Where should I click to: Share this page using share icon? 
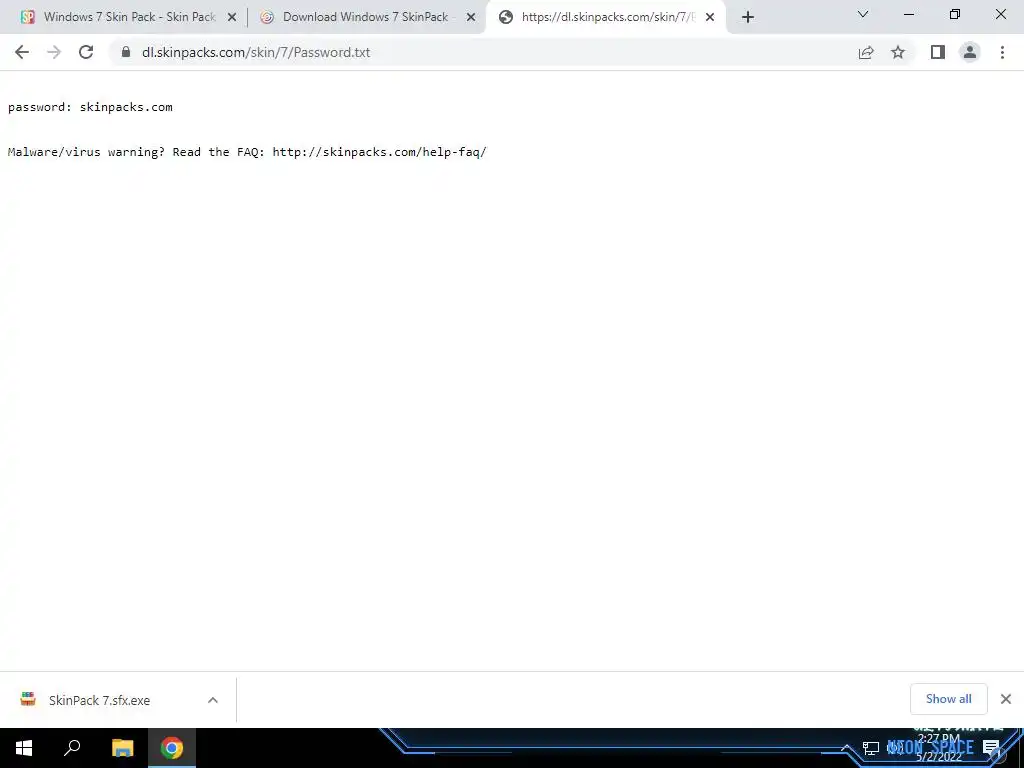click(x=866, y=52)
